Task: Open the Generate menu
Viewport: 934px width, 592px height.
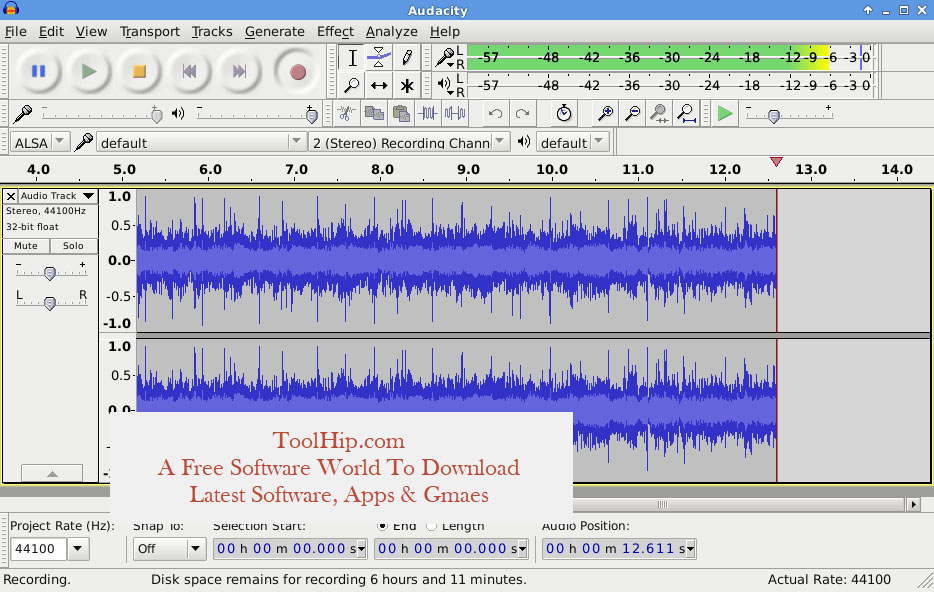Action: 275,32
